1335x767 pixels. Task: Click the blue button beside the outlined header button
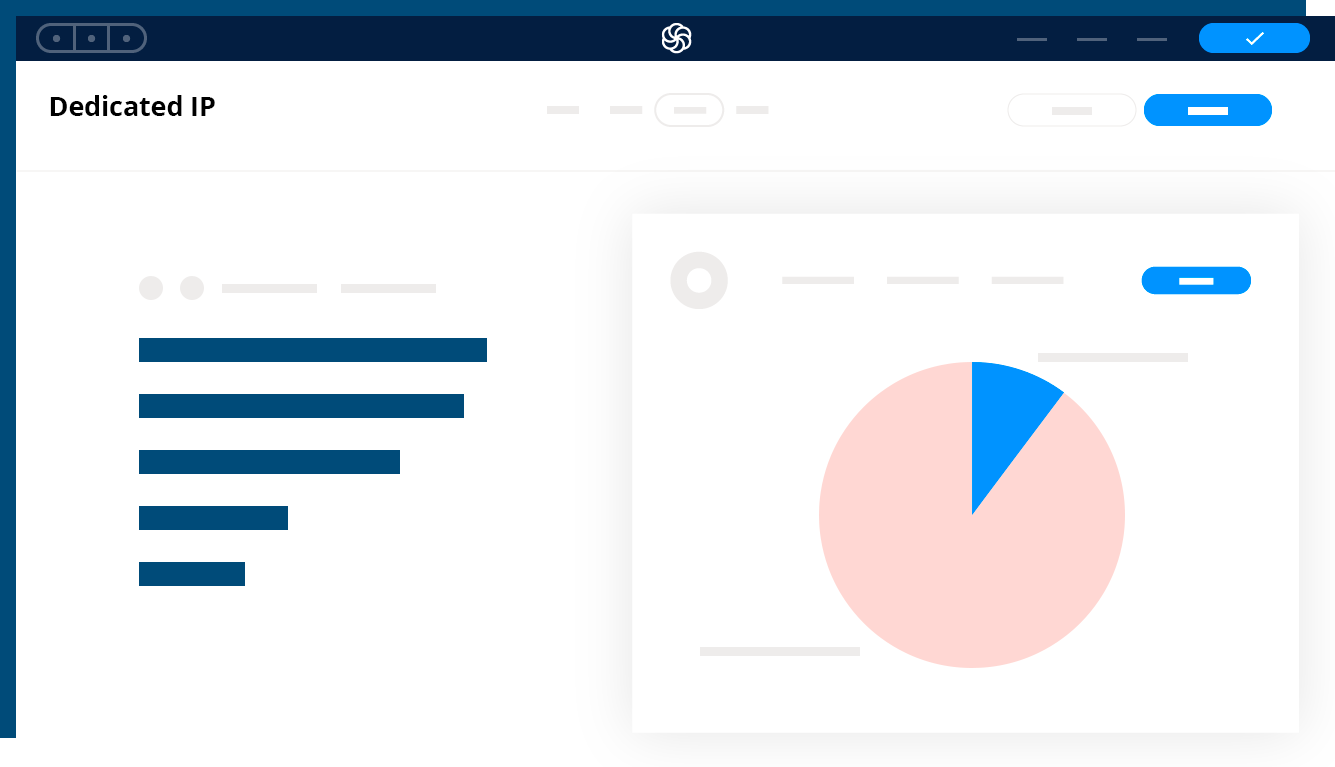pyautogui.click(x=1208, y=110)
